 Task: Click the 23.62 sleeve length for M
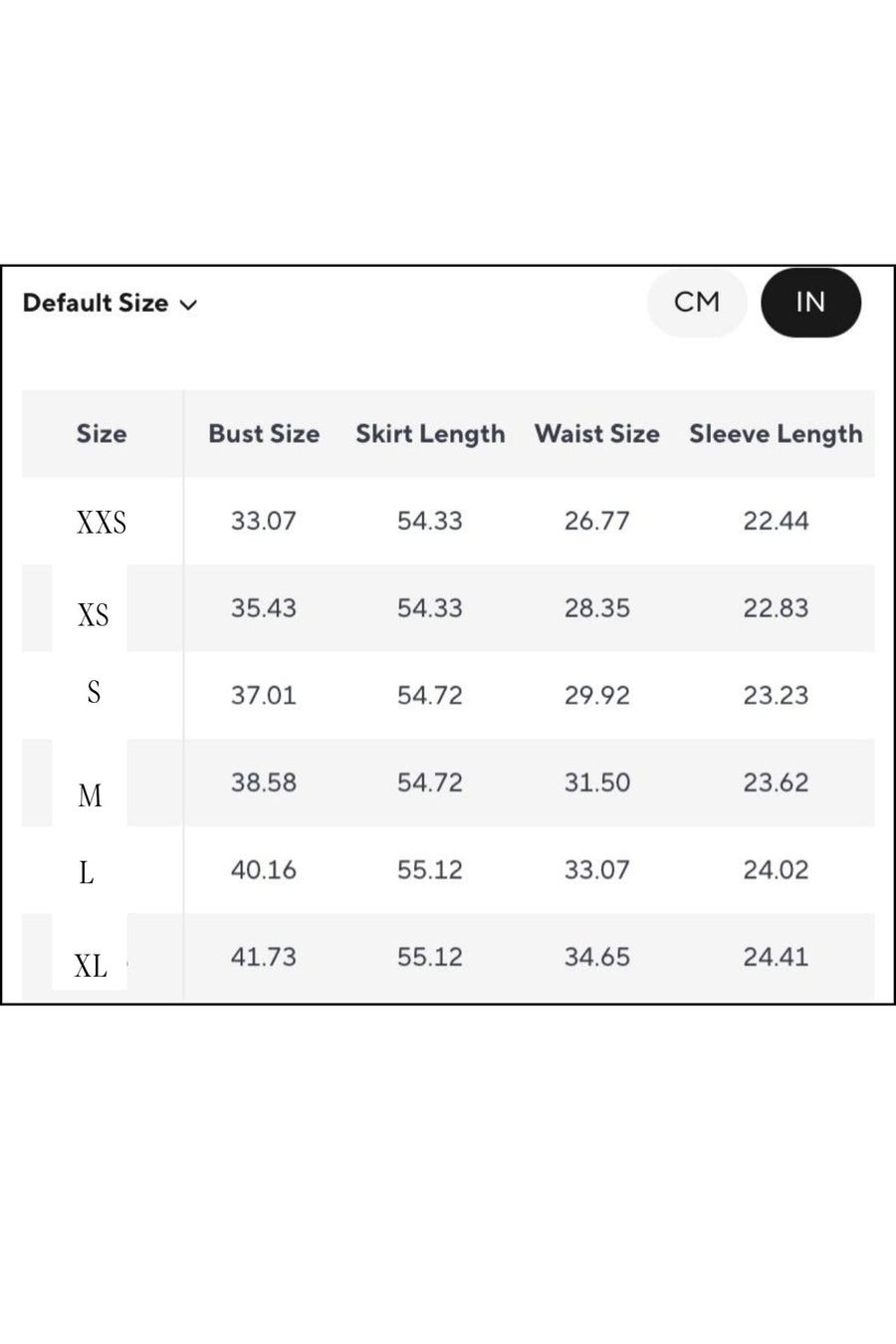pyautogui.click(x=776, y=783)
